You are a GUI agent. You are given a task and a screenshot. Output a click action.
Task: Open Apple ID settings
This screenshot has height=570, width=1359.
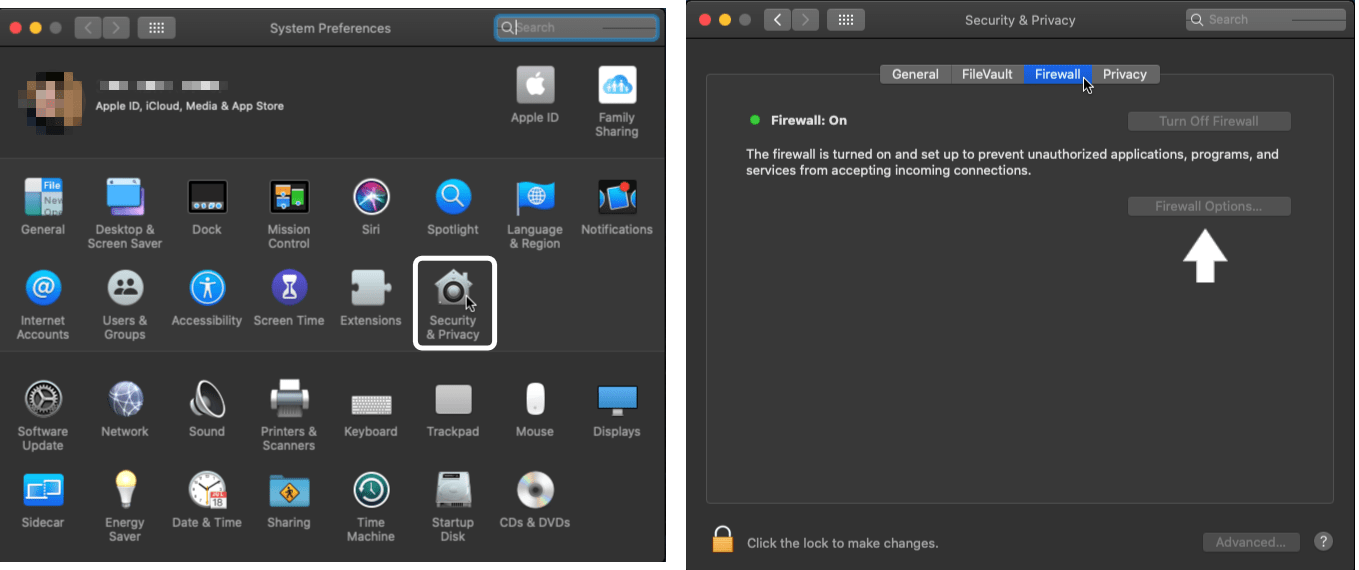click(x=535, y=96)
